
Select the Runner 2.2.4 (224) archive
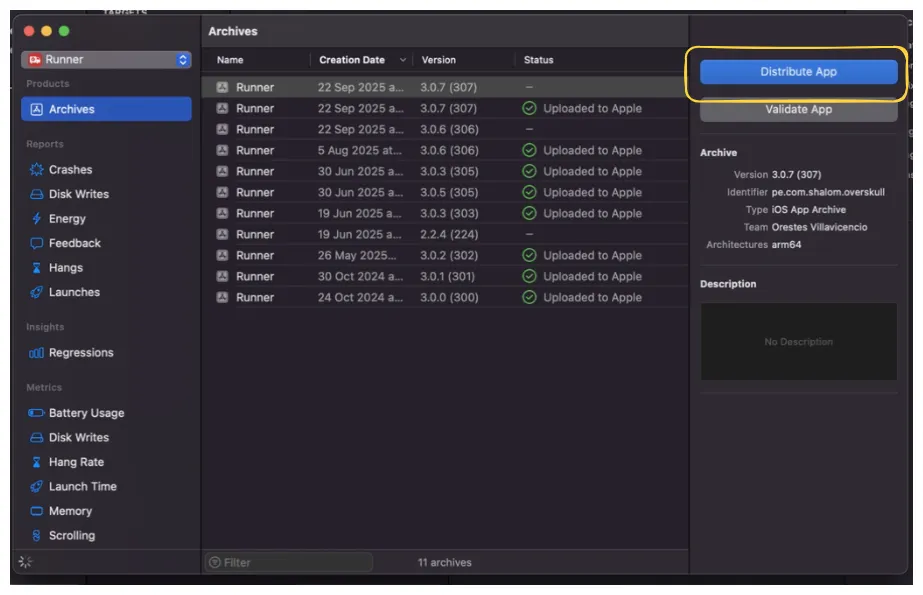click(444, 235)
